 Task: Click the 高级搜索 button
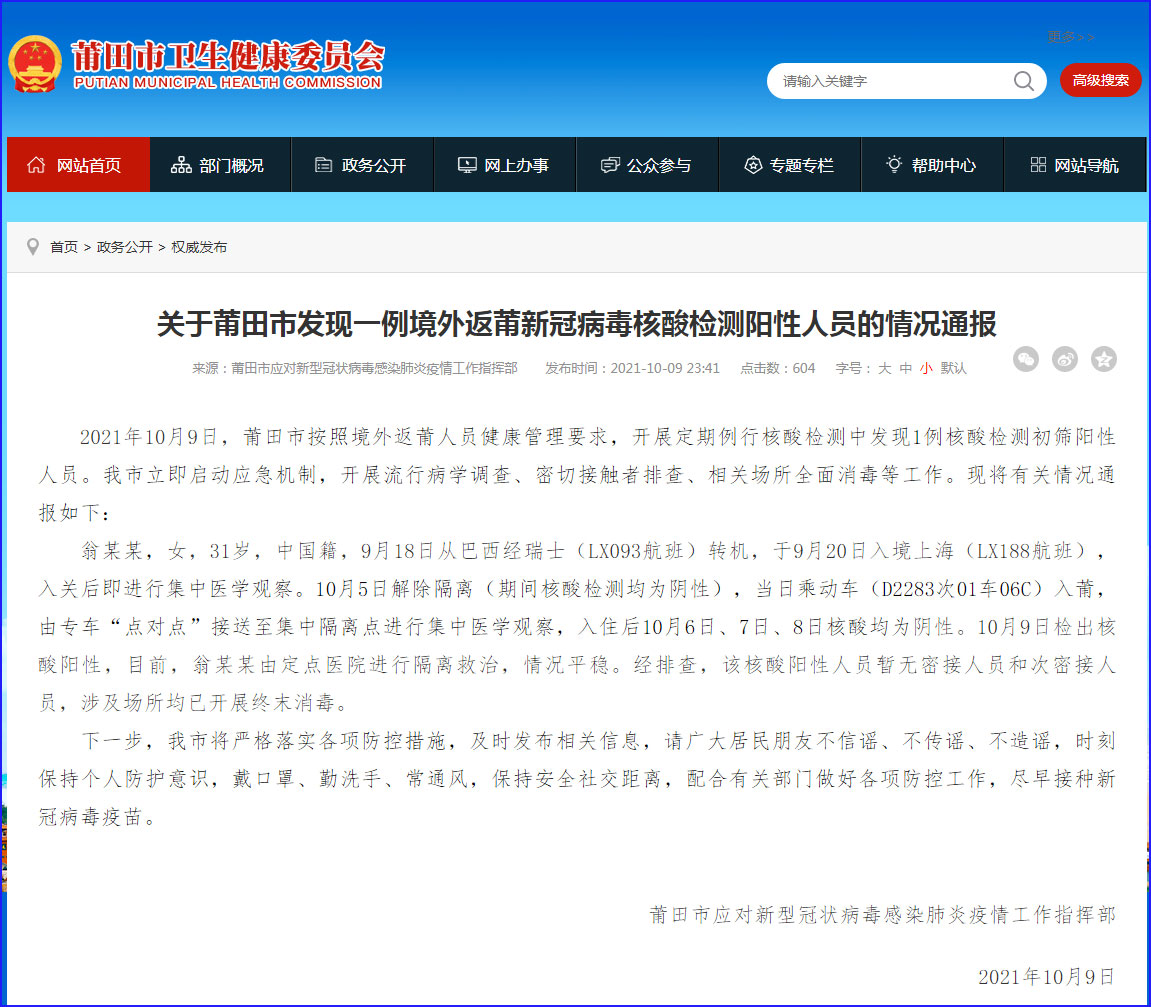[x=1100, y=81]
